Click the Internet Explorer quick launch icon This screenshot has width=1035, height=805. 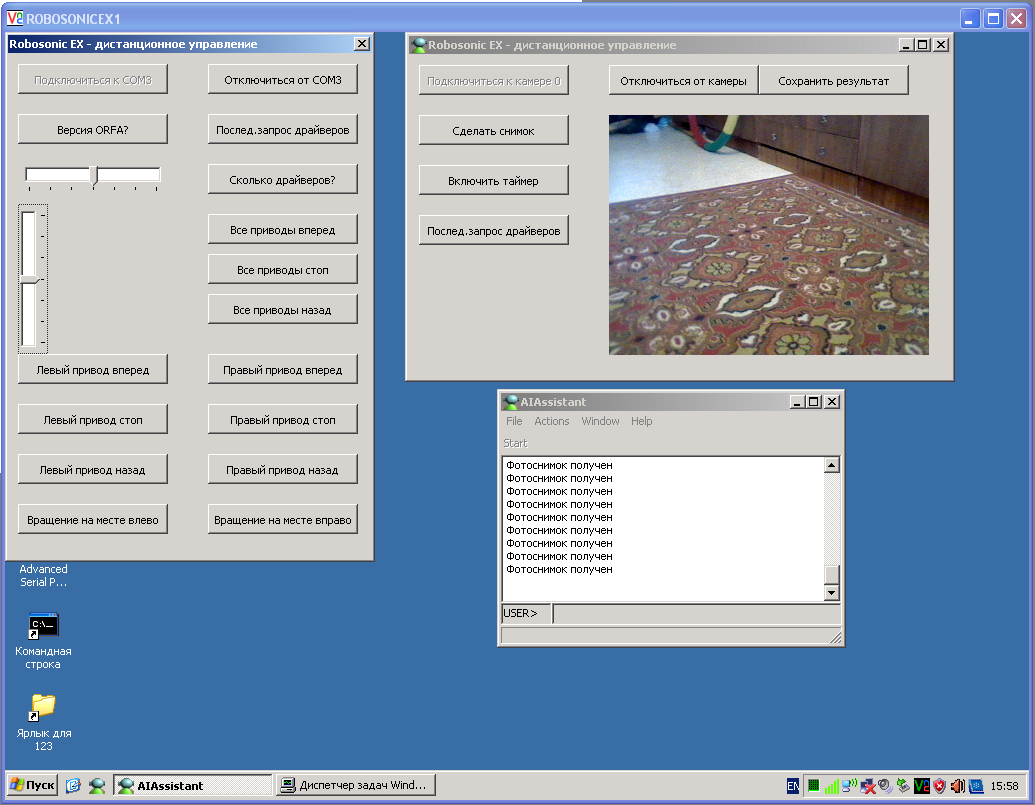(x=73, y=786)
